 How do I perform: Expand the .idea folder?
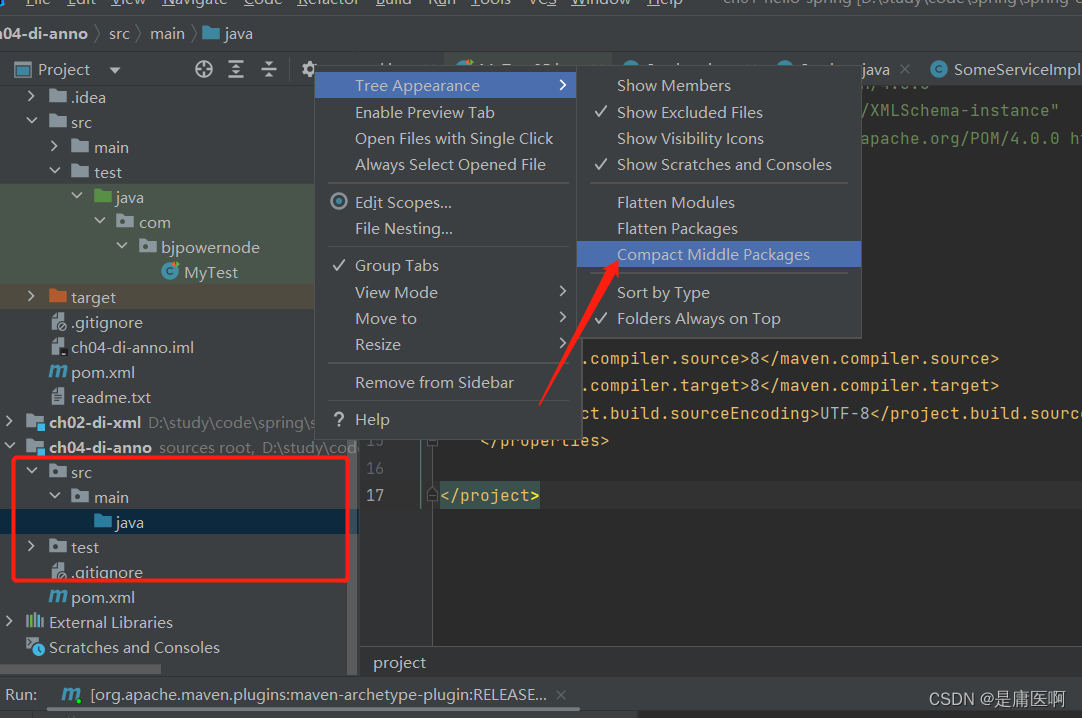click(x=31, y=97)
